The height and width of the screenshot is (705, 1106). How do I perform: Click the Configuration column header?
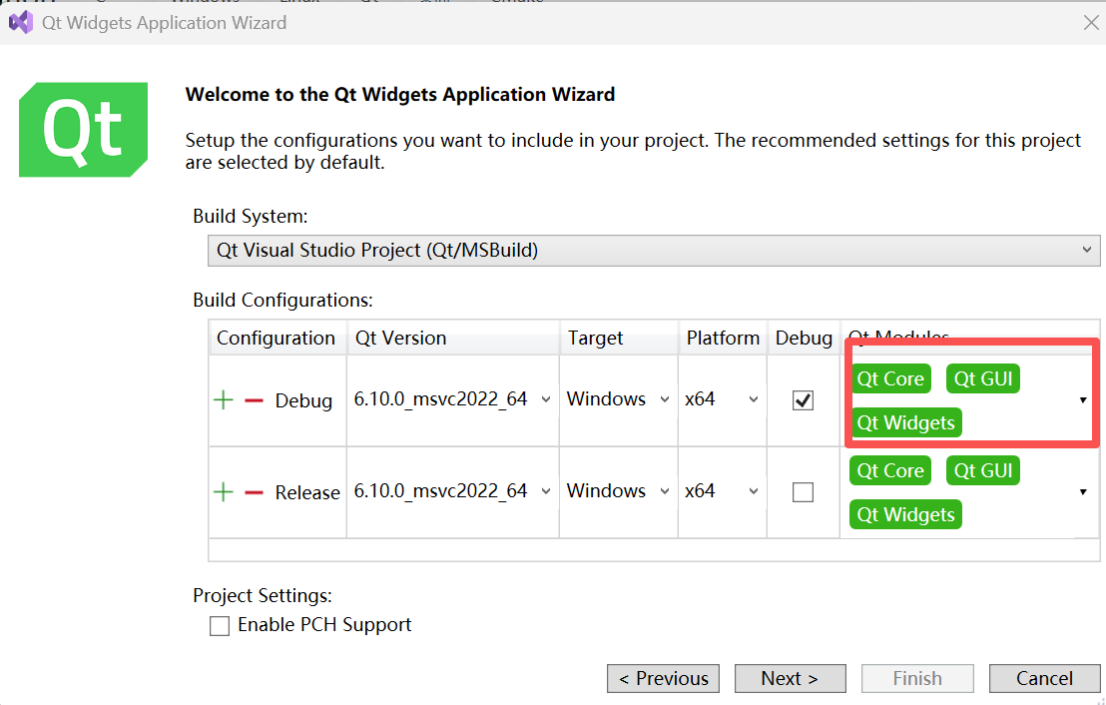coord(276,338)
